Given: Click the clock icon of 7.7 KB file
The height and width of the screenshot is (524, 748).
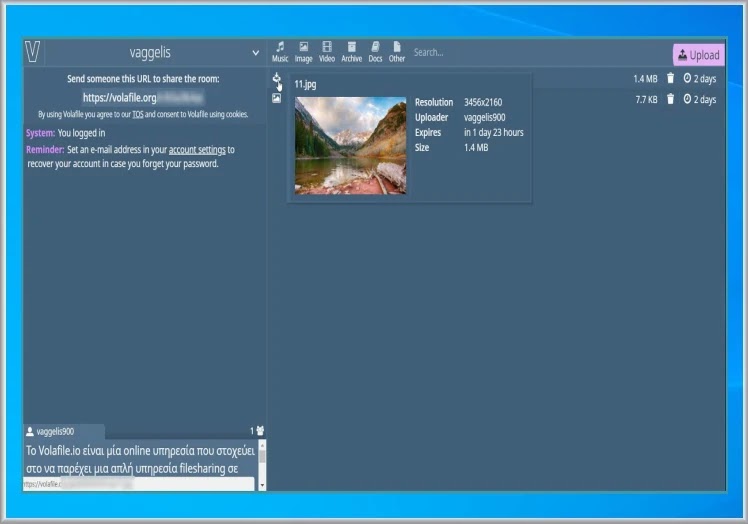Looking at the screenshot, I should pos(687,99).
